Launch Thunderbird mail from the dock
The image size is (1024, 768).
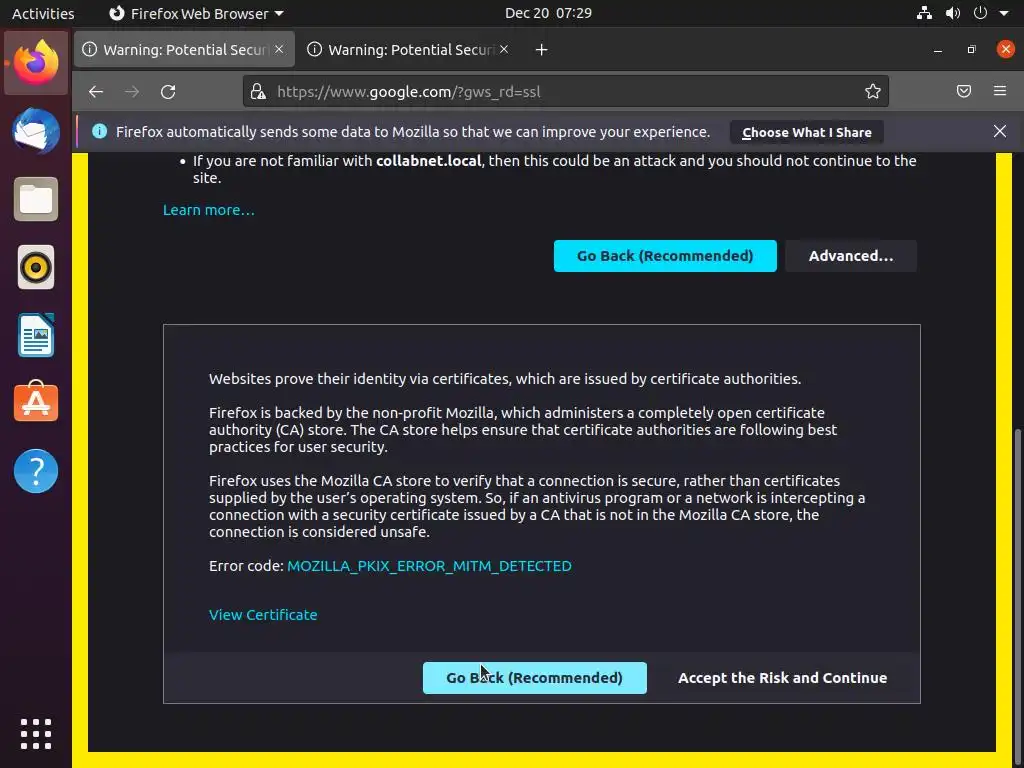click(36, 131)
